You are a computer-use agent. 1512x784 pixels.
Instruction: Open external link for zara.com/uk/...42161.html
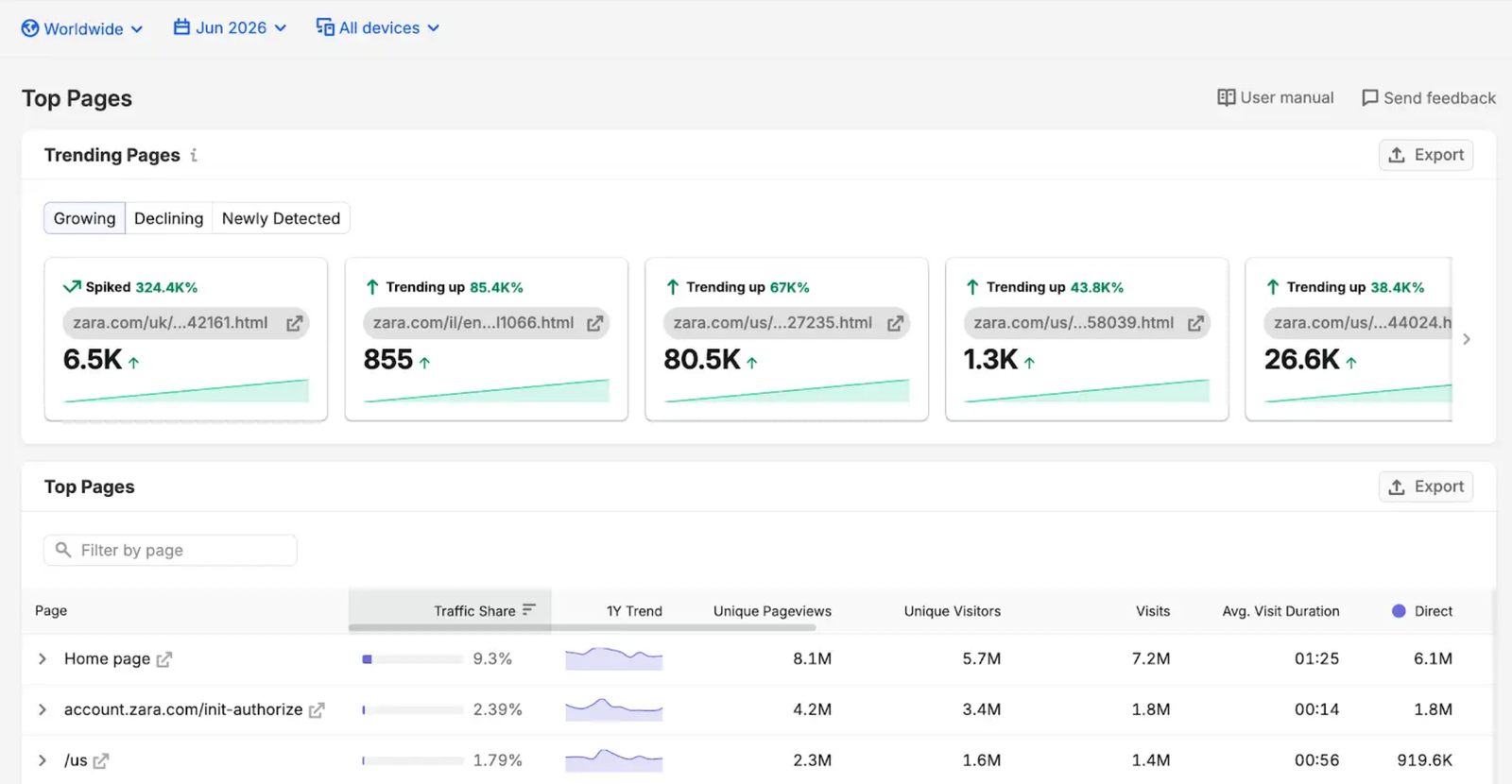tap(295, 323)
